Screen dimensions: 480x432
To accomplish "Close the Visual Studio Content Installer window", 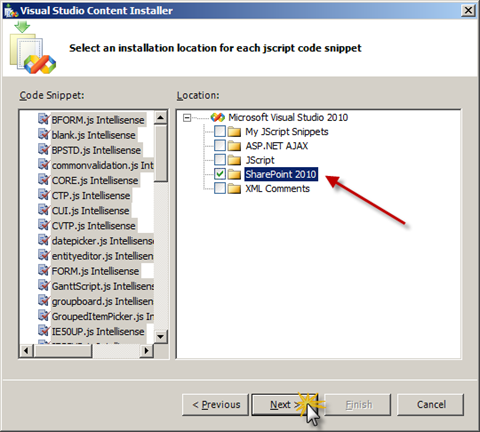I will tap(468, 11).
